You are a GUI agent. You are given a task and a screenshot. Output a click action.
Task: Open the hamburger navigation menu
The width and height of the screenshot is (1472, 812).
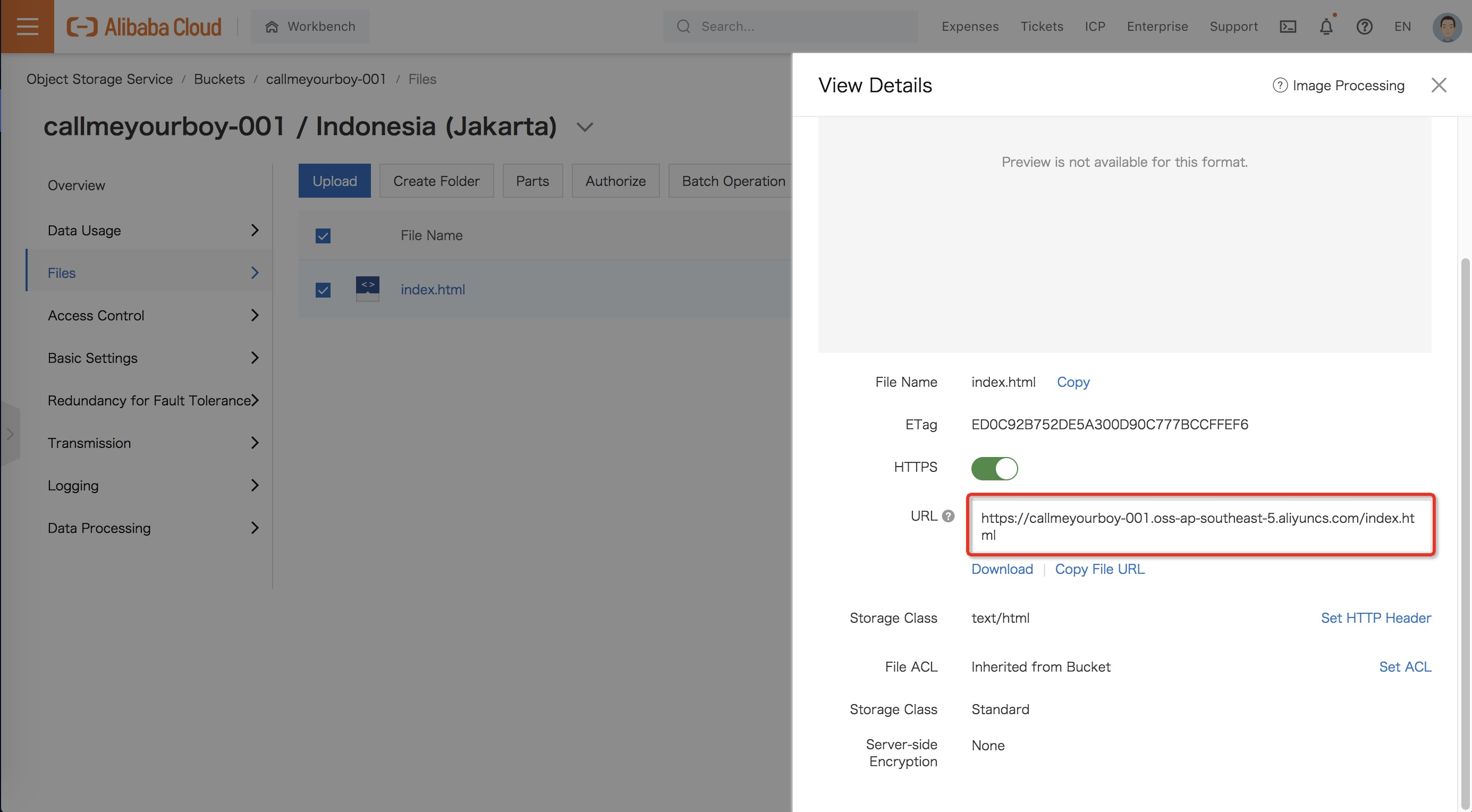click(x=27, y=26)
